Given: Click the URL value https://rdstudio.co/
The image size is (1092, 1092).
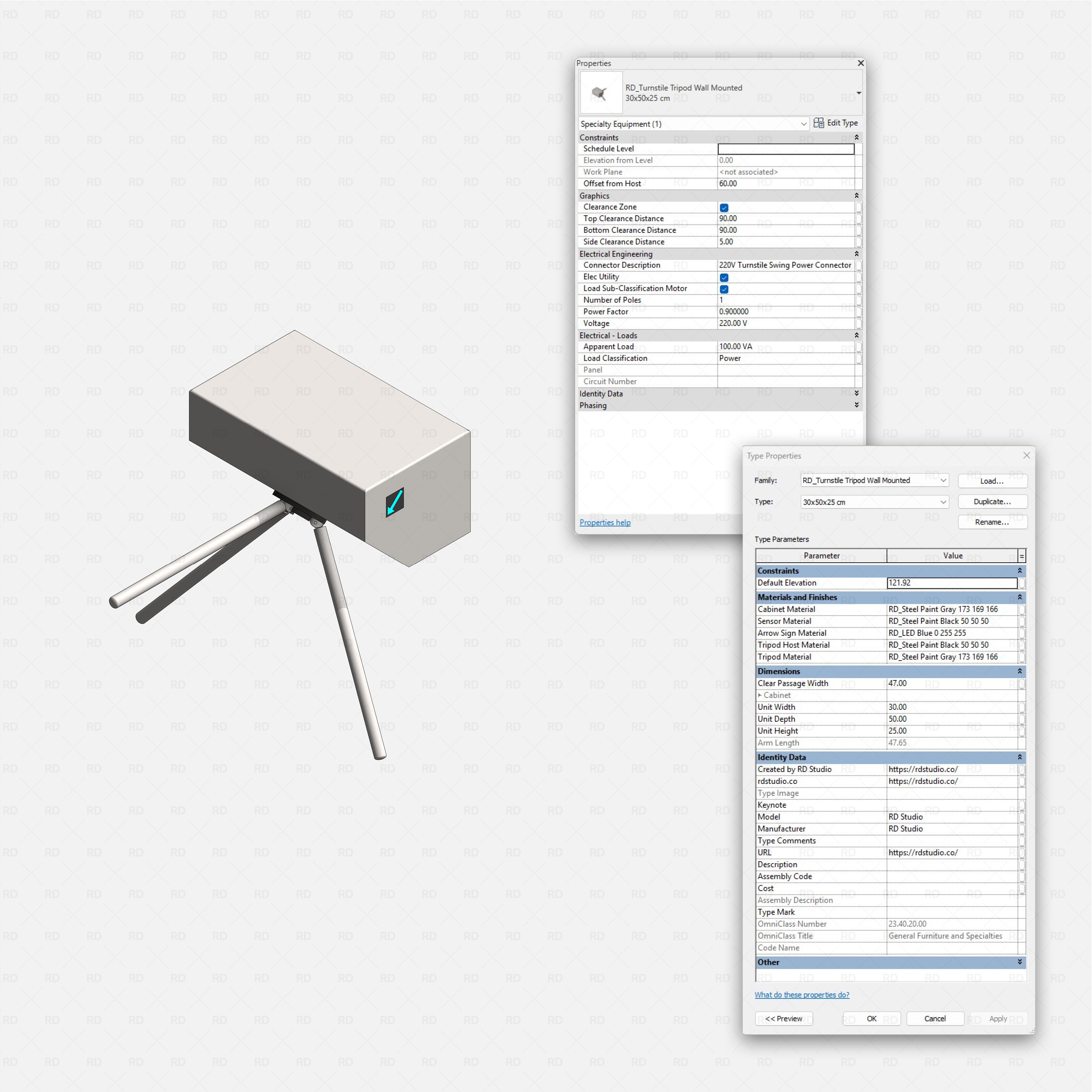Looking at the screenshot, I should tap(952, 852).
